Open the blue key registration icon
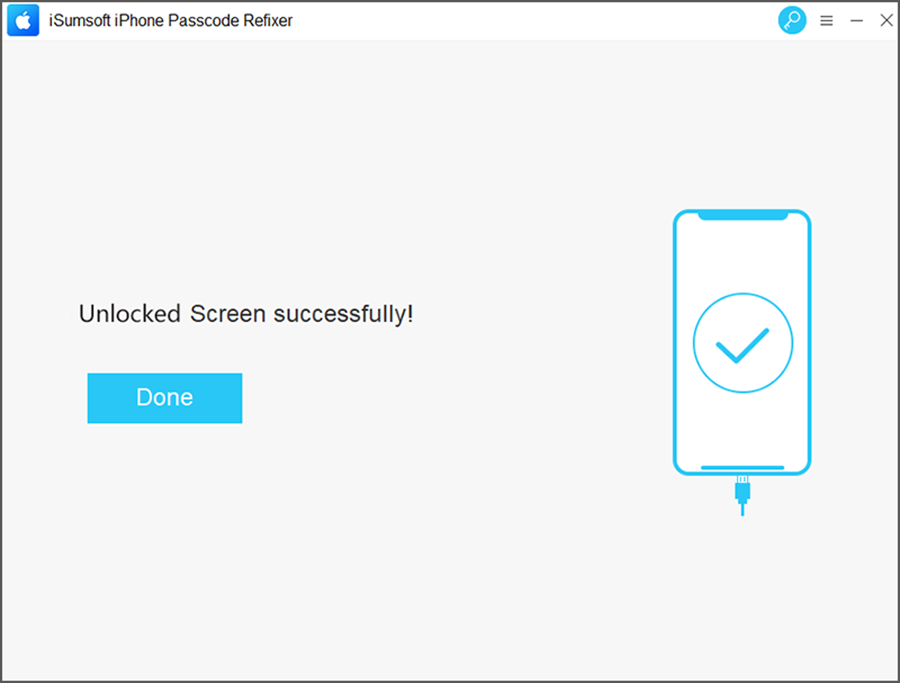Viewport: 900px width, 683px height. pyautogui.click(x=792, y=20)
